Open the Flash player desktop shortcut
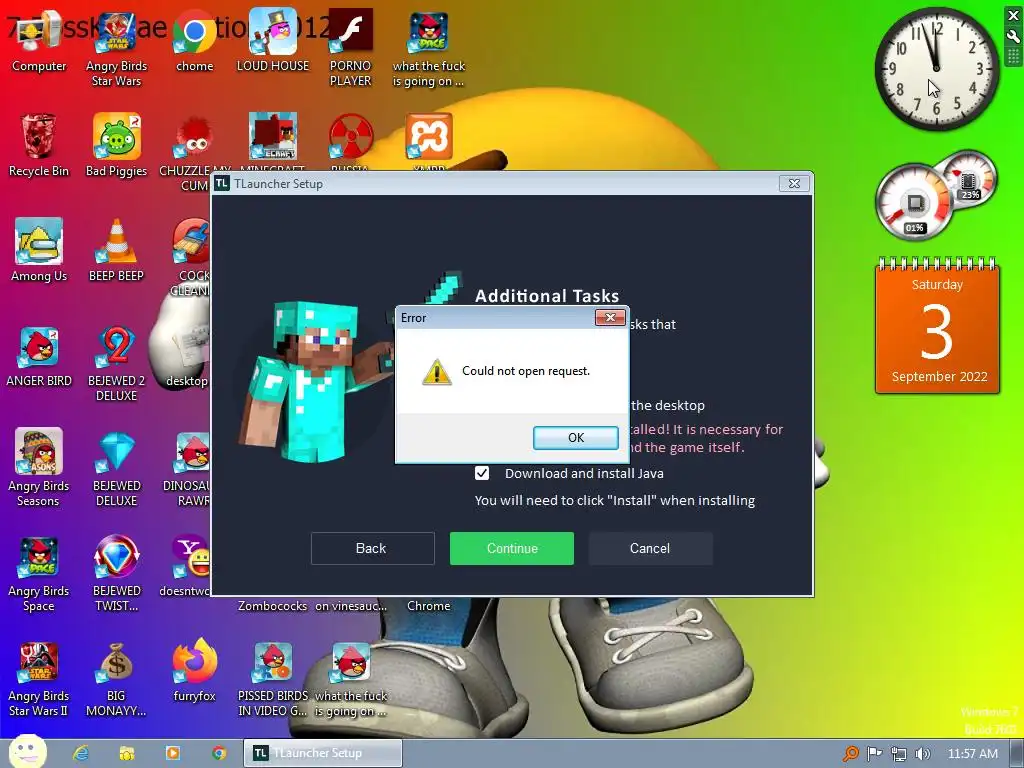The image size is (1024, 768). 351,48
